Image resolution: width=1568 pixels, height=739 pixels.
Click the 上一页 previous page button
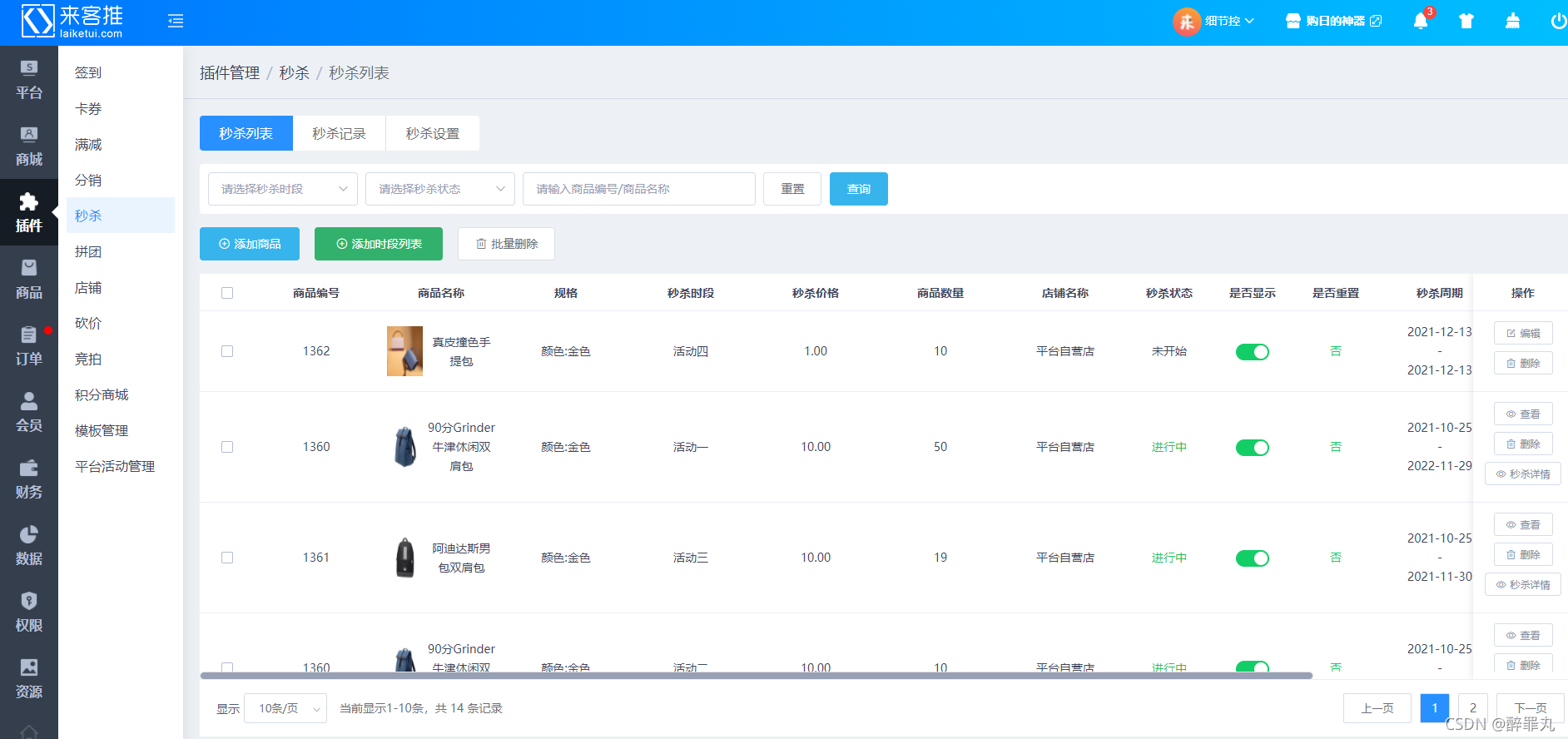[1377, 708]
